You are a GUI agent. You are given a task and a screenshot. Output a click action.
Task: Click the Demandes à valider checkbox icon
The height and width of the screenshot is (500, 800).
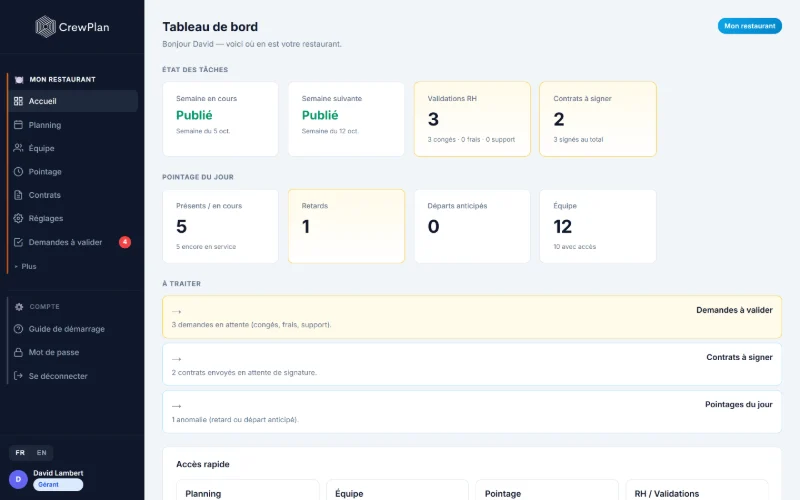click(18, 242)
